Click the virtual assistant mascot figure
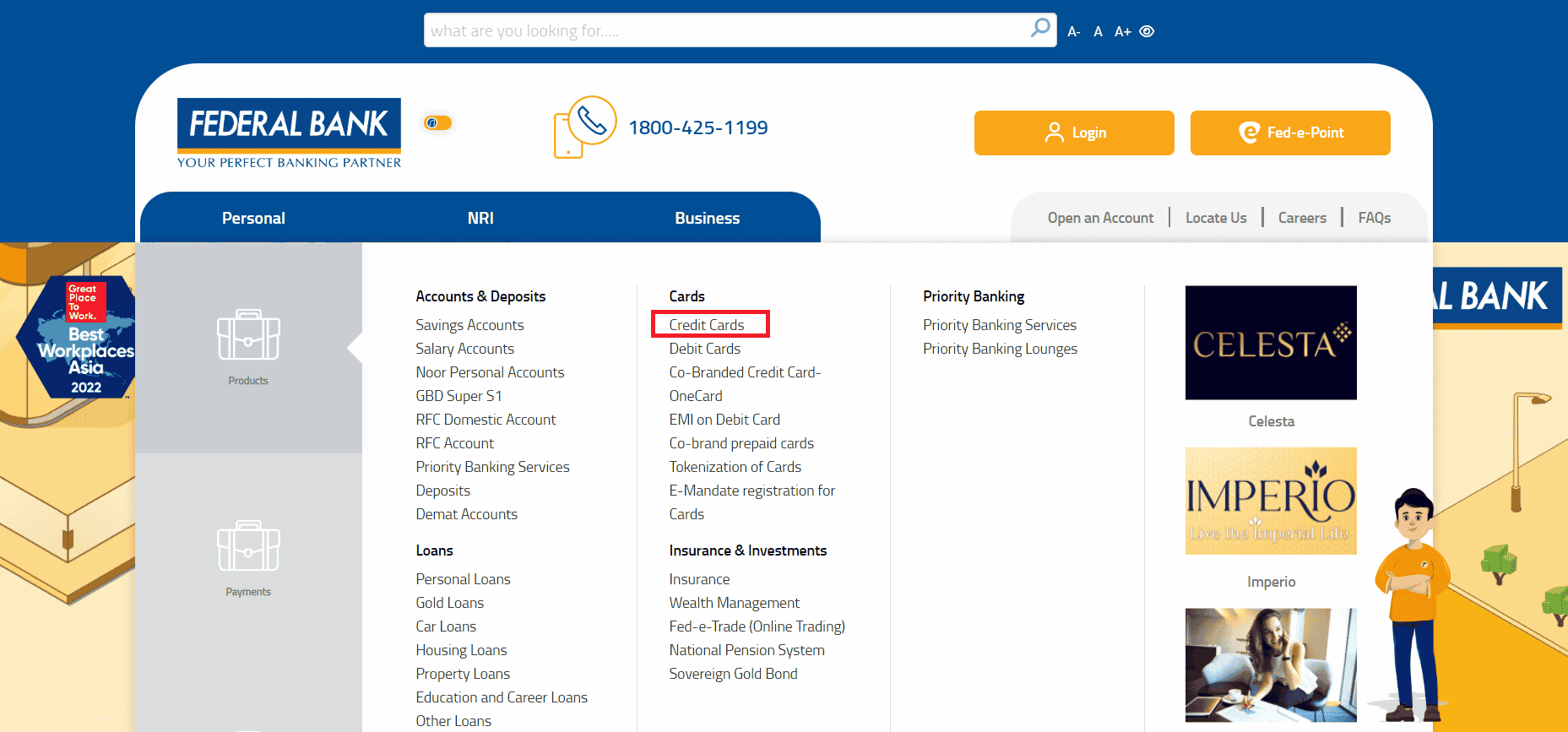The image size is (1568, 732). pos(1410,605)
